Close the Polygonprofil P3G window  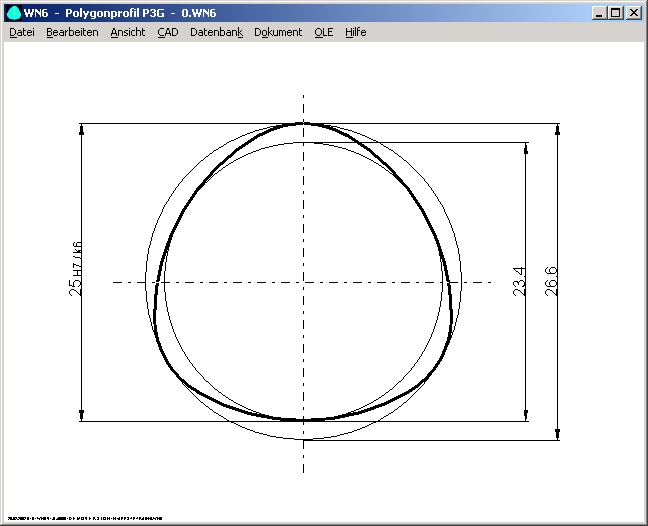pyautogui.click(x=633, y=13)
